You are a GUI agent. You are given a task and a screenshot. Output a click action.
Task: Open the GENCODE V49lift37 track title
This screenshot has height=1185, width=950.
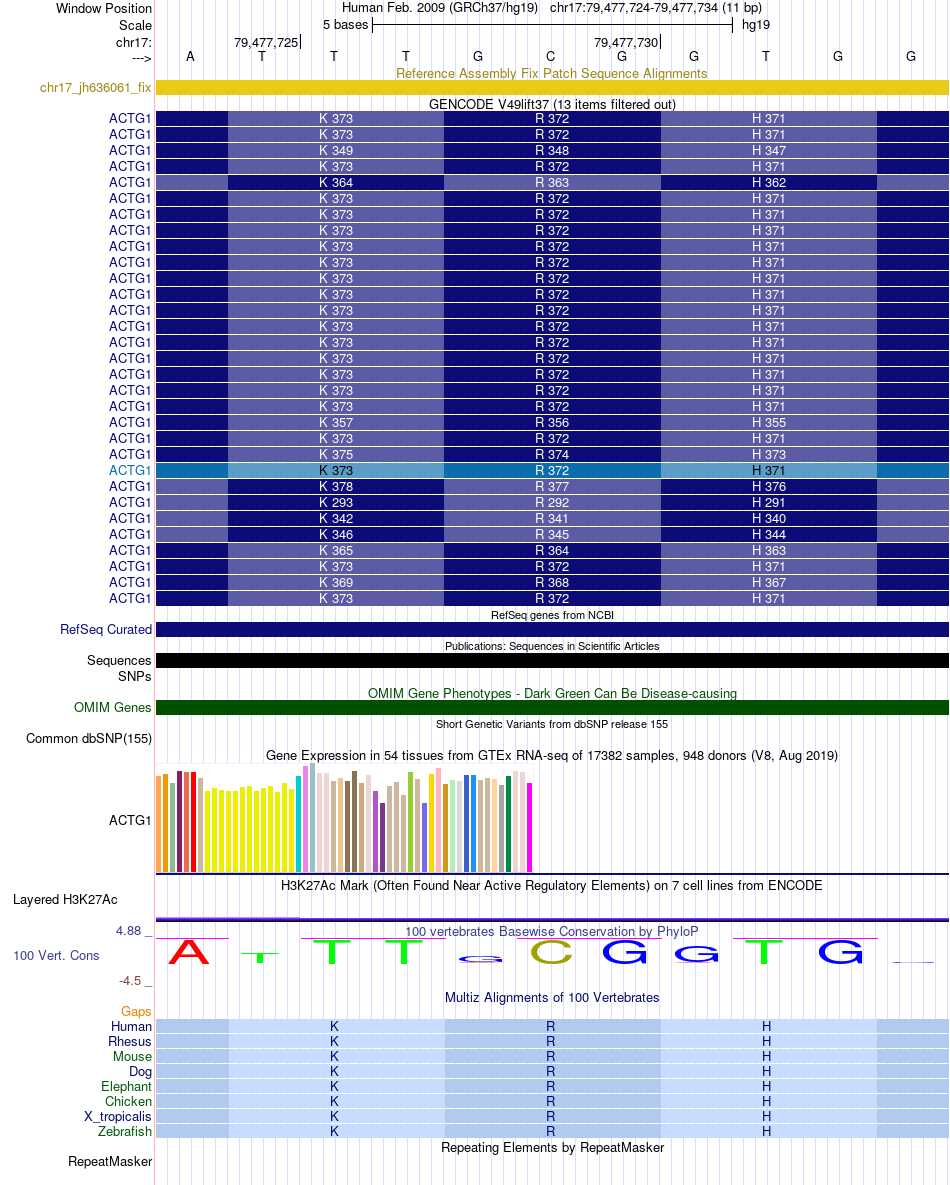[x=552, y=104]
